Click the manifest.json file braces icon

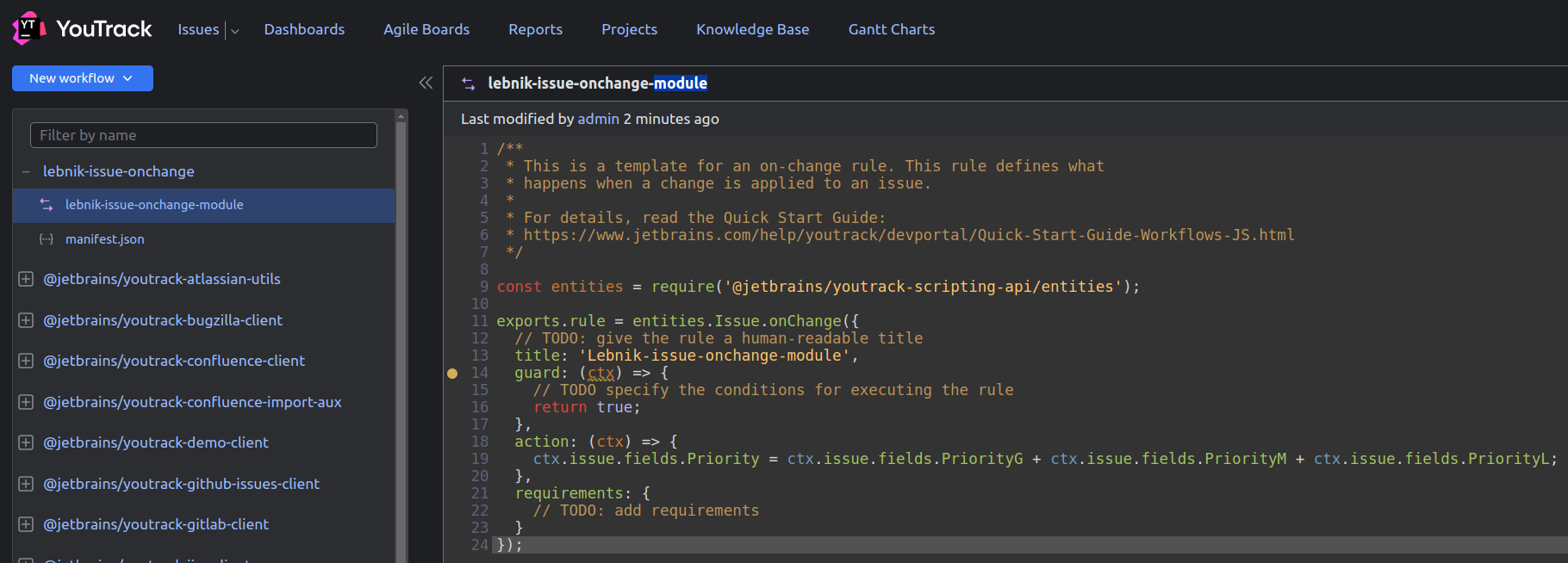point(47,239)
